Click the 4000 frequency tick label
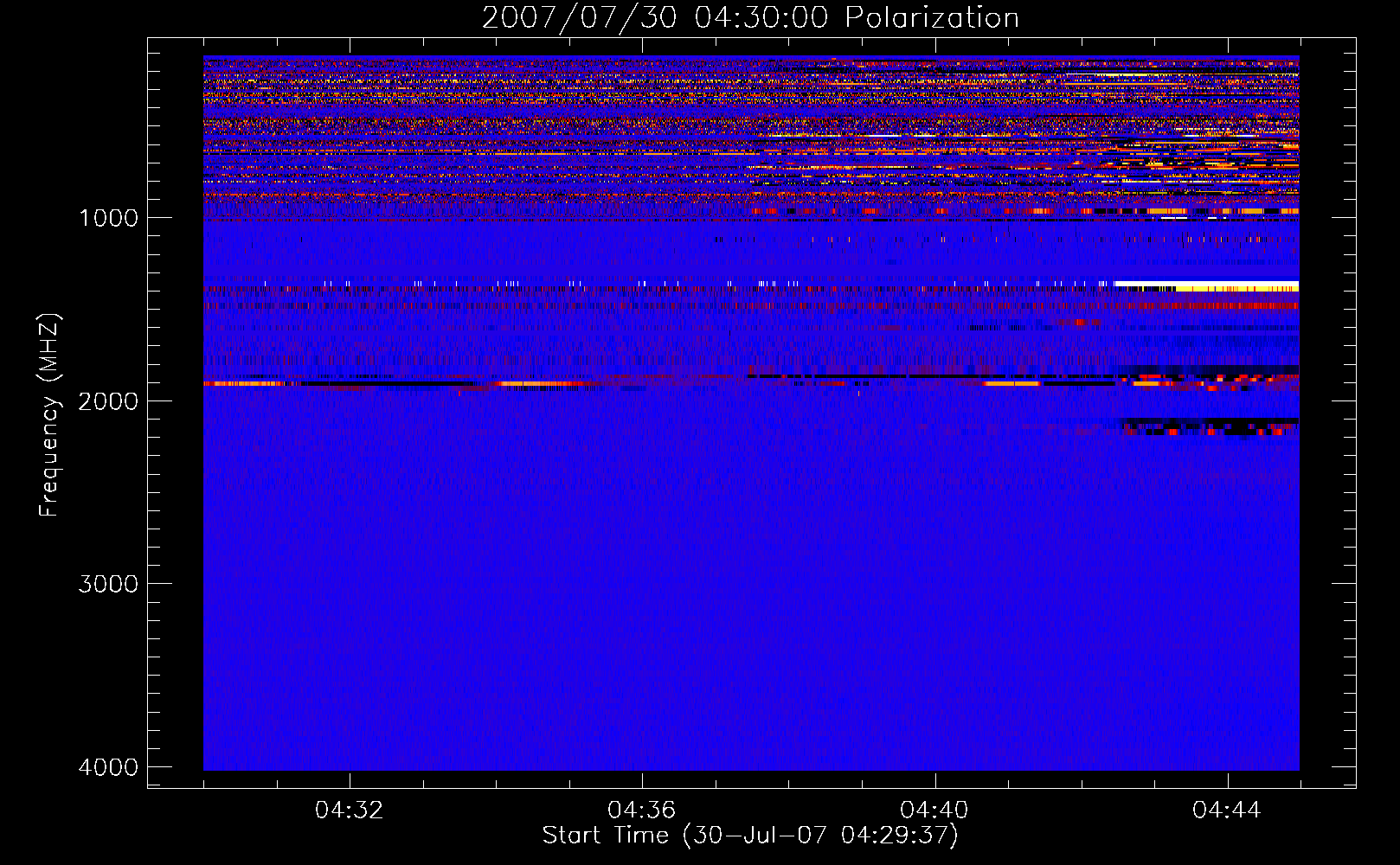 [x=108, y=767]
